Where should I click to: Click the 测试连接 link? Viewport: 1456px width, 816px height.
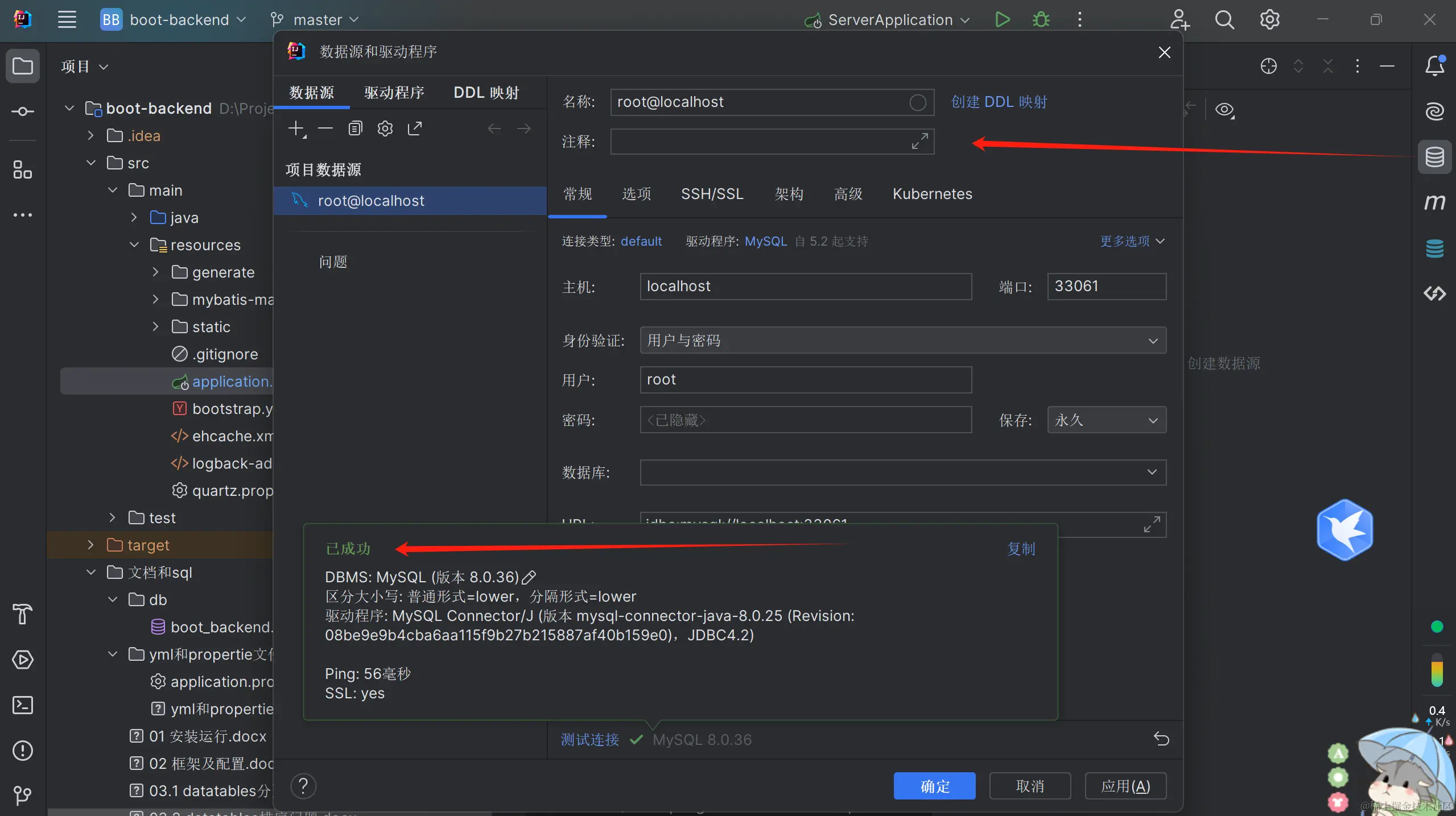[590, 739]
